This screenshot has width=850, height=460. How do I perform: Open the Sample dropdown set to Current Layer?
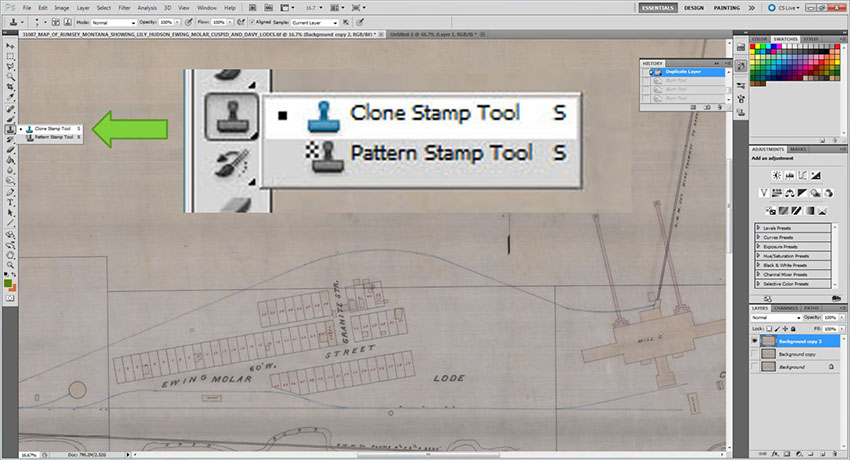tap(314, 21)
